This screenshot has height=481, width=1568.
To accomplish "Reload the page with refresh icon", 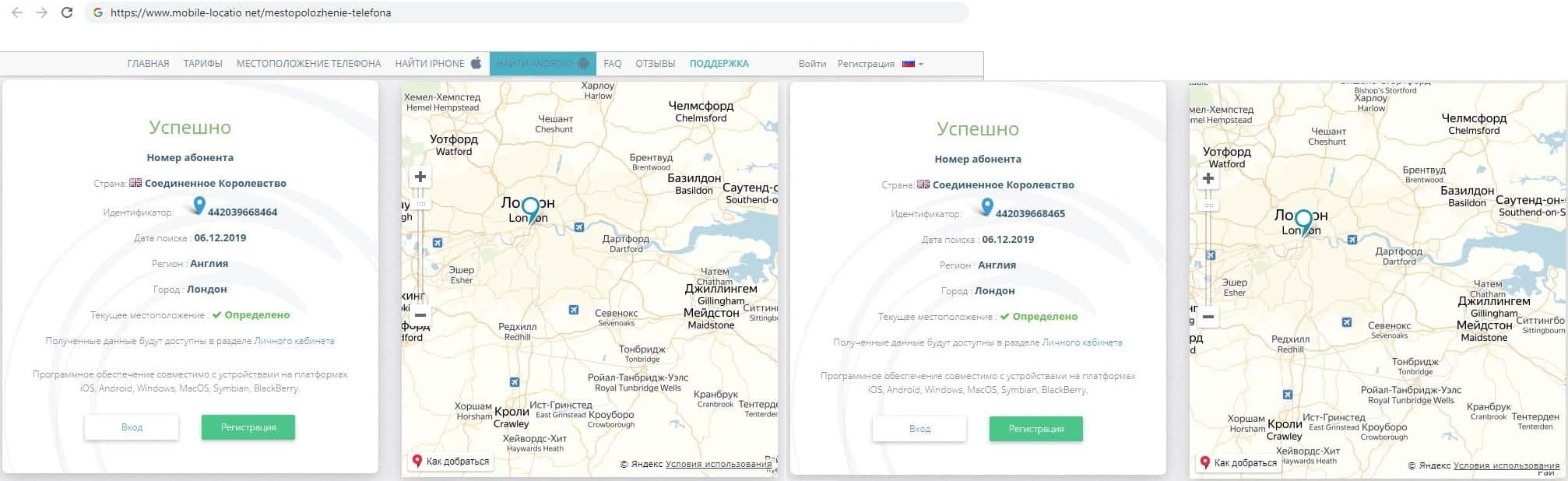I will coord(67,13).
